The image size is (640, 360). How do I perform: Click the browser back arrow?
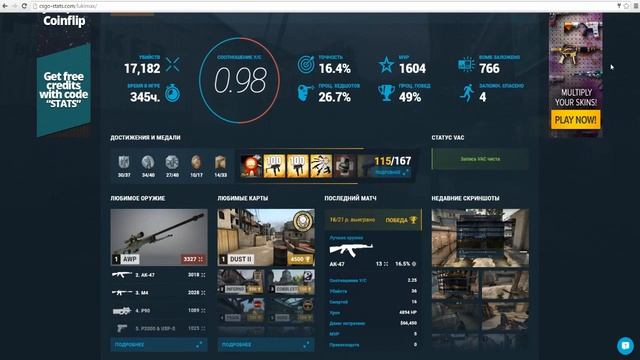tap(4, 6)
